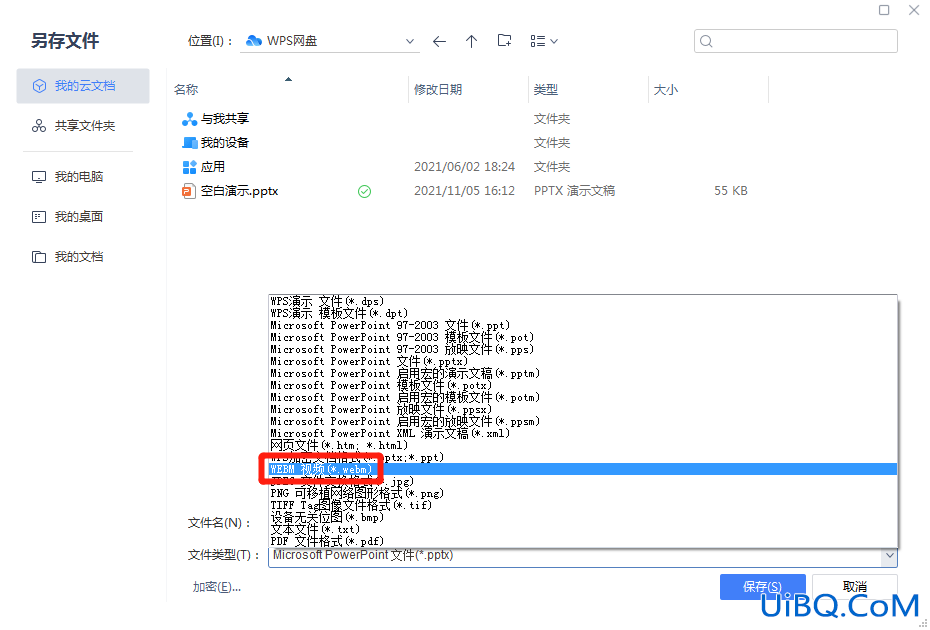Screen dimensions: 930x630
Task: Select the 与我共享 folder row
Action: click(466, 119)
